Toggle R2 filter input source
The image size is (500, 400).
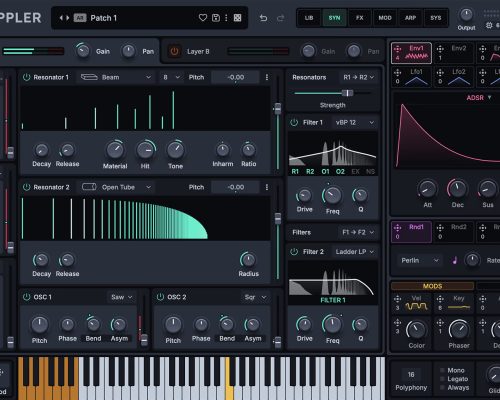click(x=310, y=172)
